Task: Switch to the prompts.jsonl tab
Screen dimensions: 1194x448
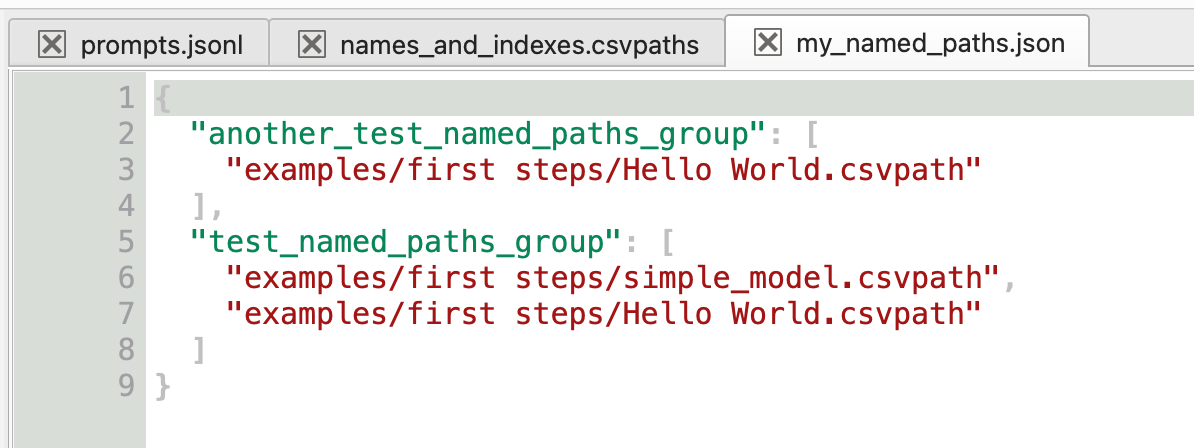Action: (161, 45)
